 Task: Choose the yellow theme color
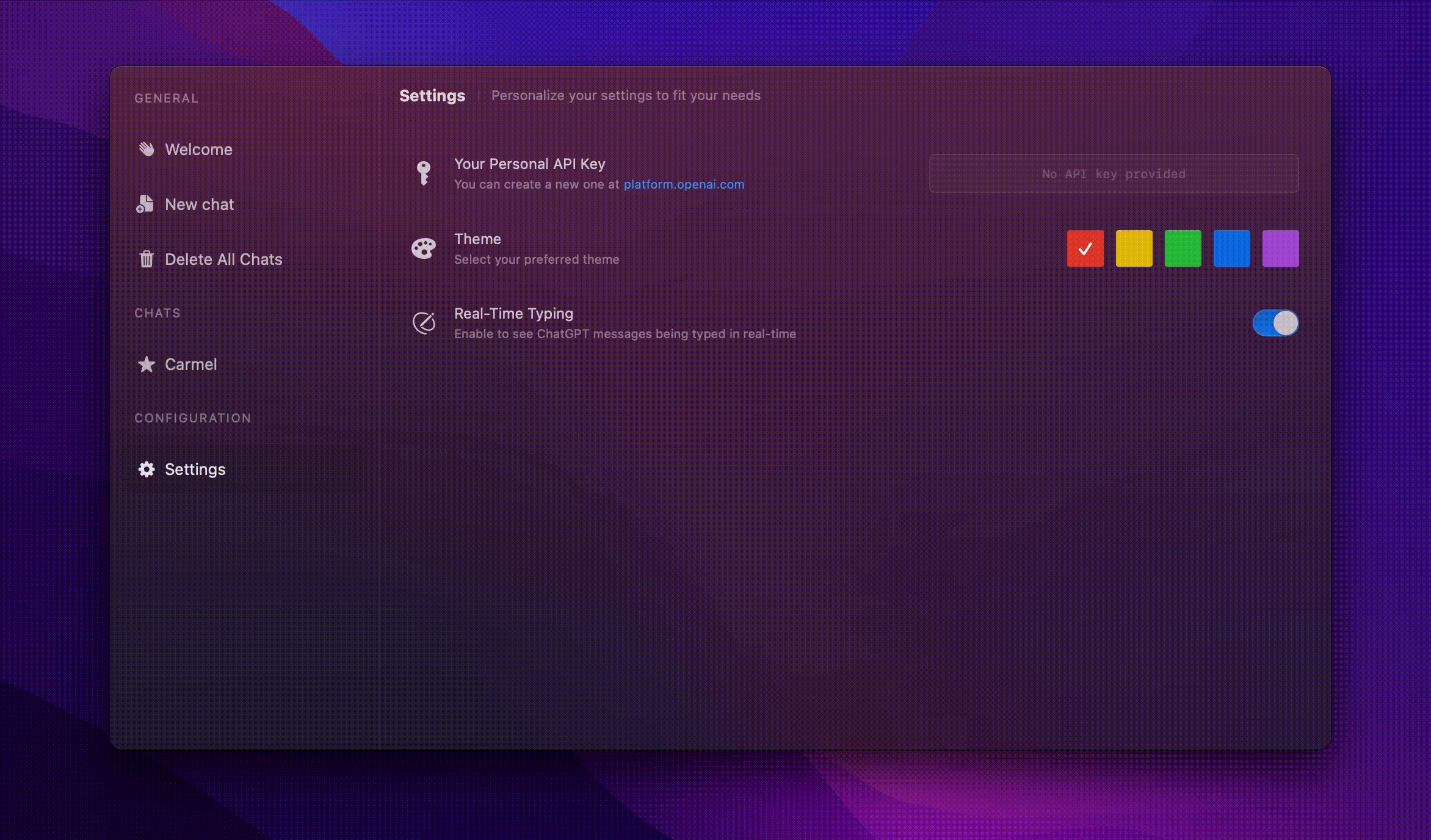(x=1134, y=248)
